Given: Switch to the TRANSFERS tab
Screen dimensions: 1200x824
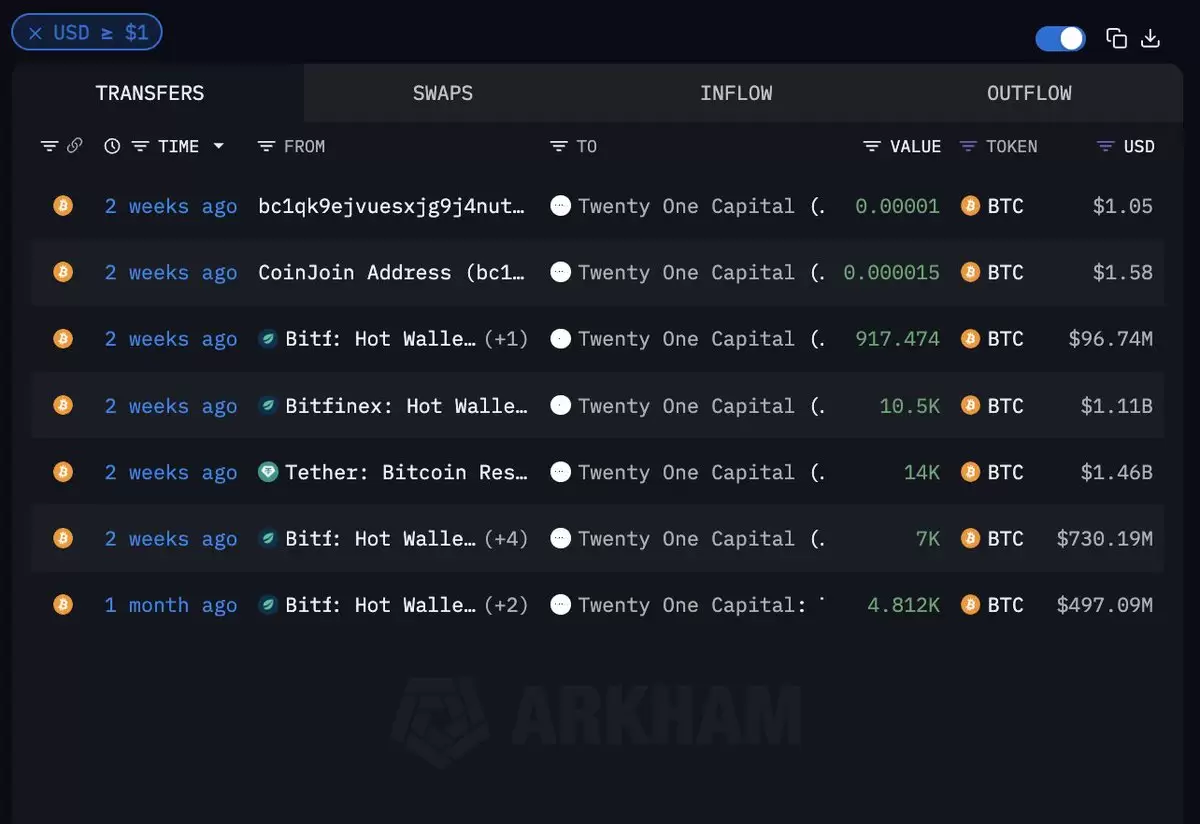Looking at the screenshot, I should 150,93.
